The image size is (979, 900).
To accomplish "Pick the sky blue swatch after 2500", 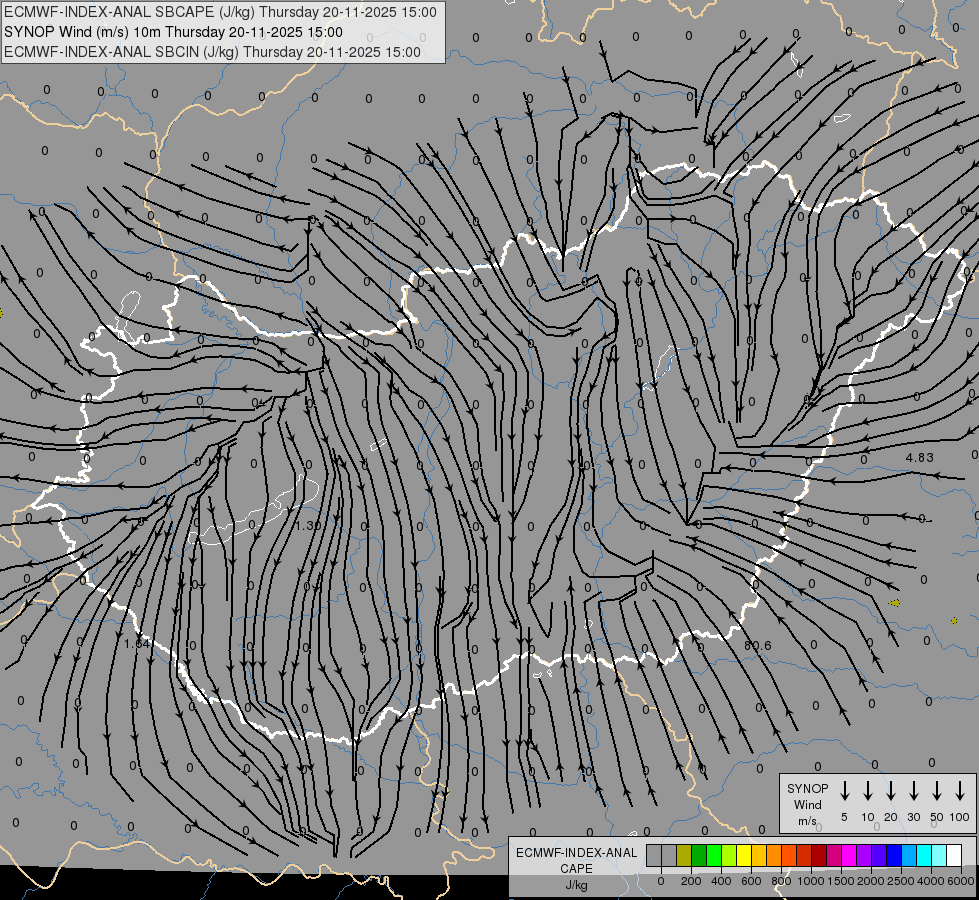I will (x=908, y=855).
